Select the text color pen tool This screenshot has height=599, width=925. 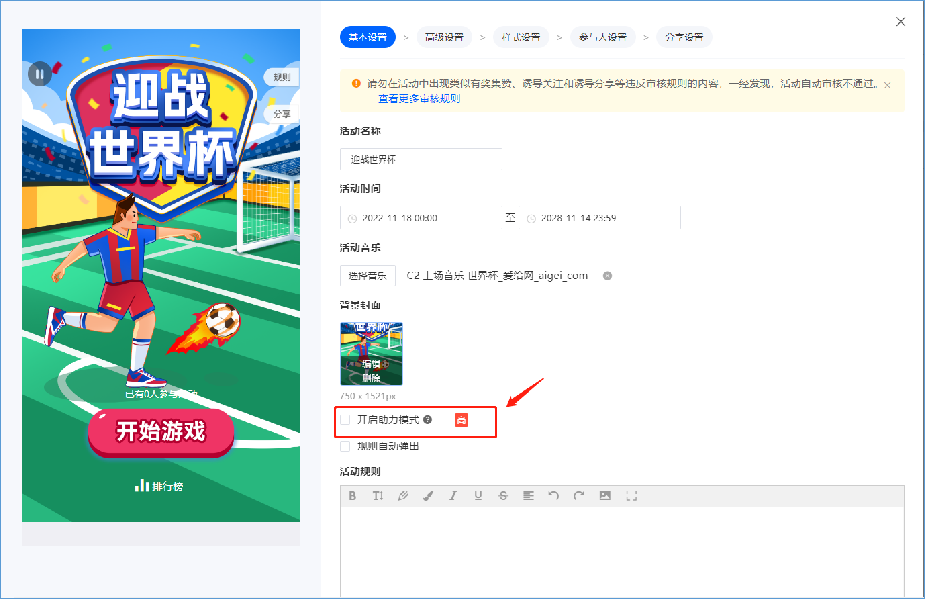403,496
